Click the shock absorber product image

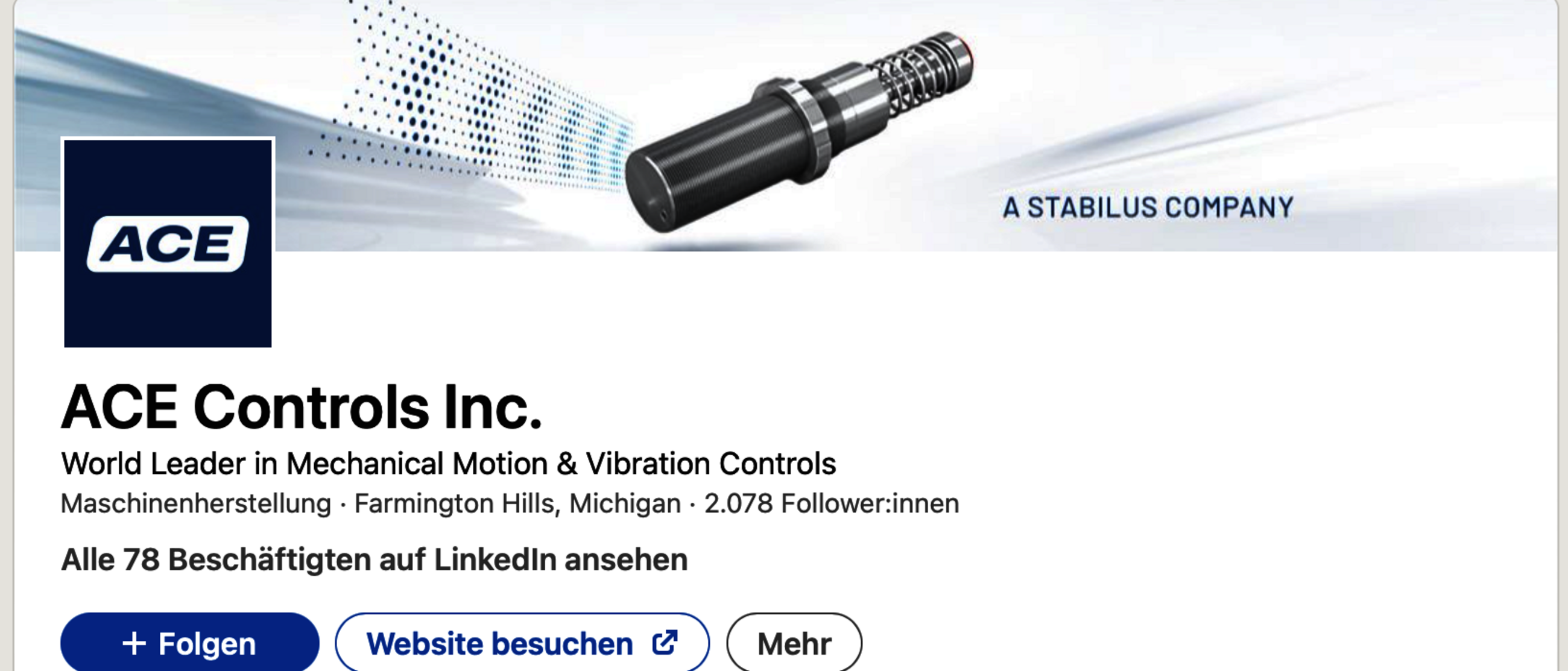pyautogui.click(x=798, y=132)
